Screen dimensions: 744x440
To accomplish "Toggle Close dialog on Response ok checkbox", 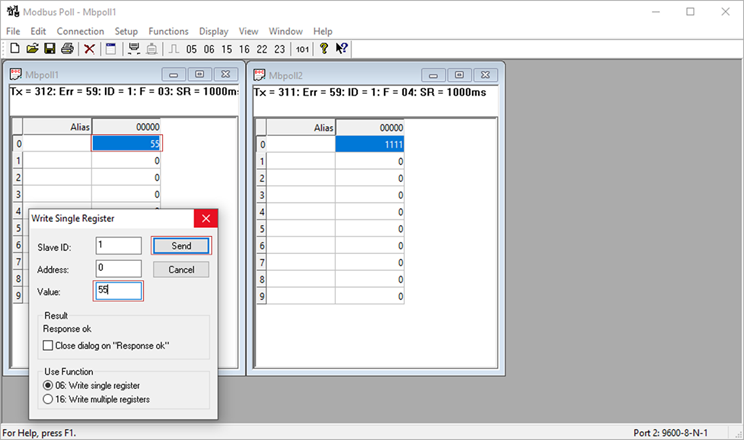I will coord(48,346).
